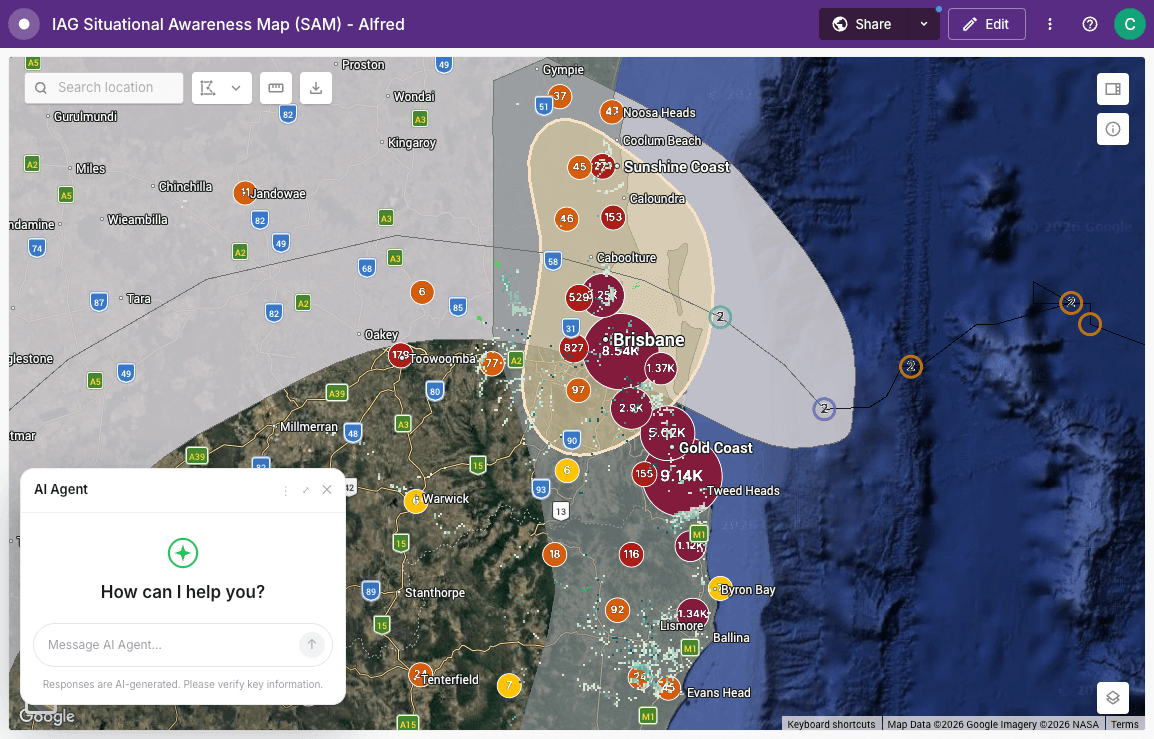
Task: Click the purple cyclone track point 2
Action: point(824,409)
